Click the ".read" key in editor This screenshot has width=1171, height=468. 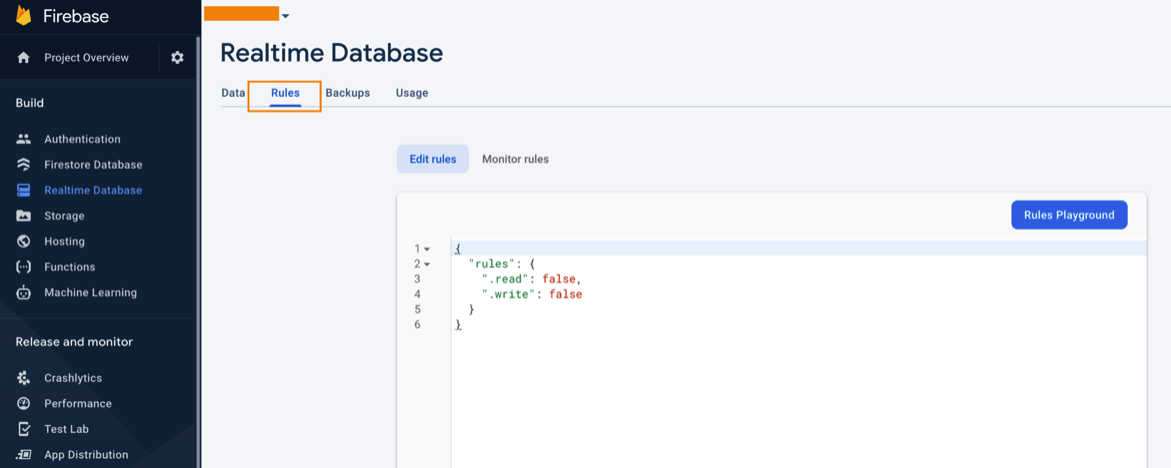[506, 279]
